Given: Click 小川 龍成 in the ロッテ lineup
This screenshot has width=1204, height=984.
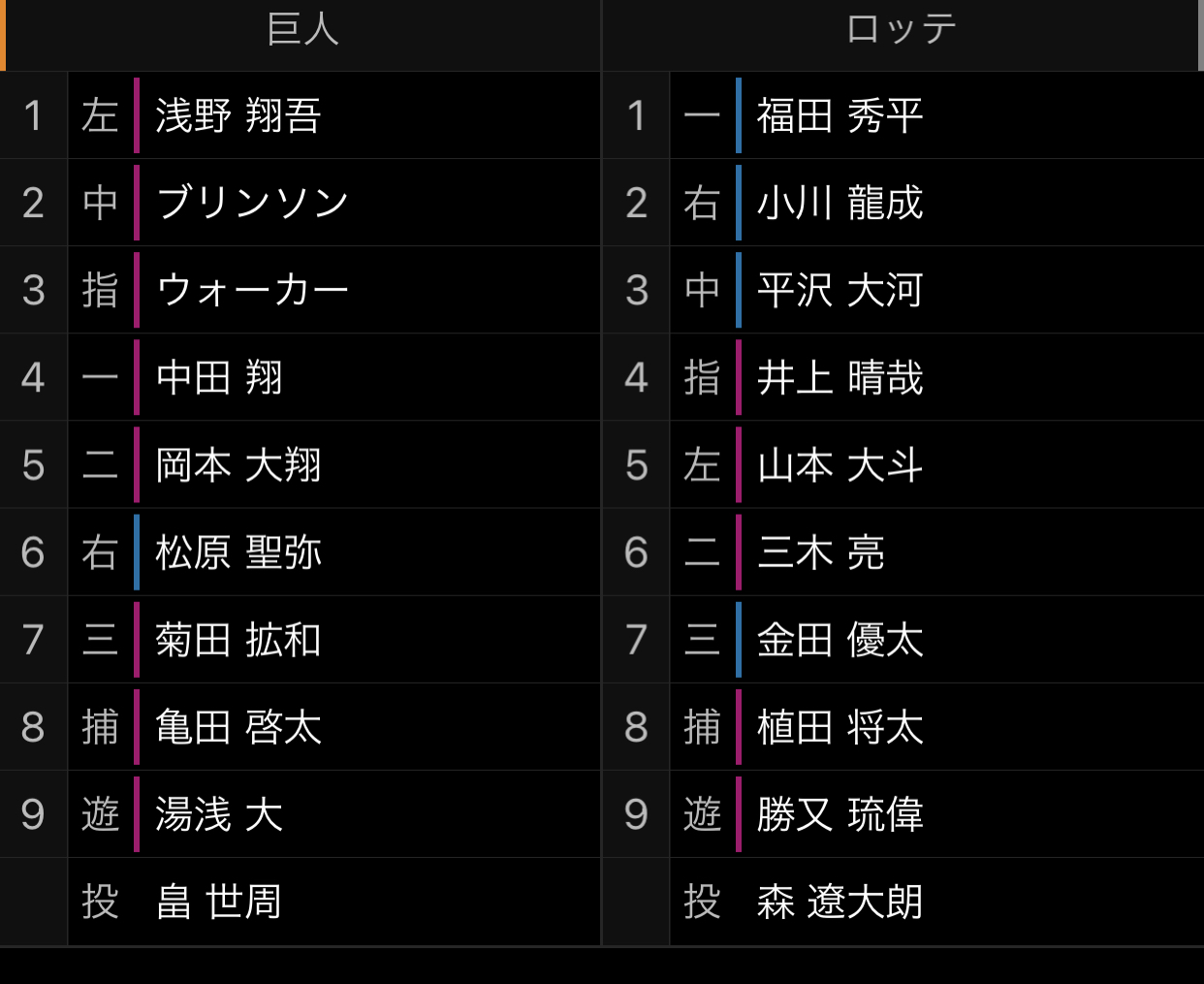Looking at the screenshot, I should pos(840,203).
